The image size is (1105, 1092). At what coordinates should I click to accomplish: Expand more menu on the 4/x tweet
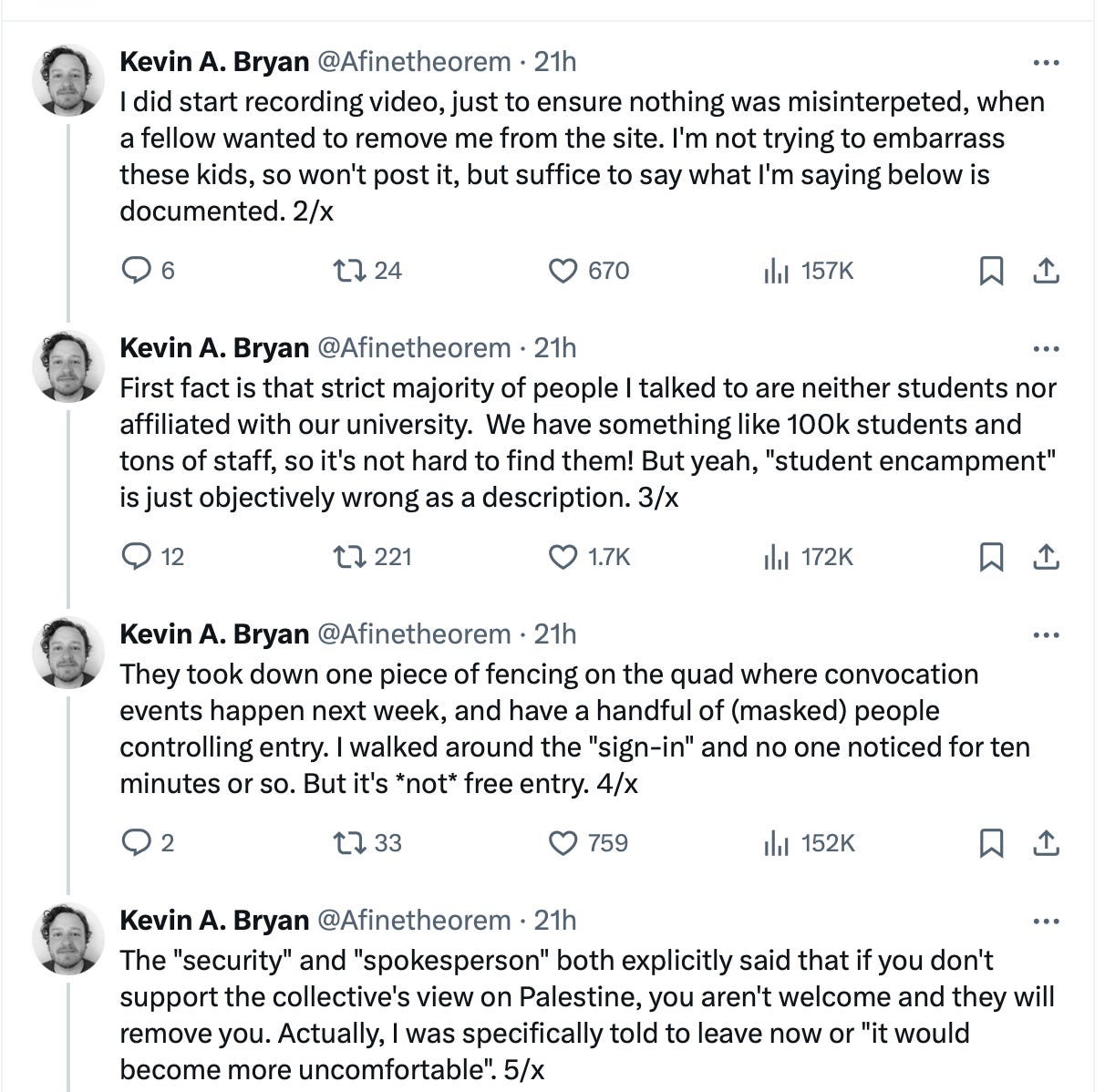click(x=1046, y=635)
